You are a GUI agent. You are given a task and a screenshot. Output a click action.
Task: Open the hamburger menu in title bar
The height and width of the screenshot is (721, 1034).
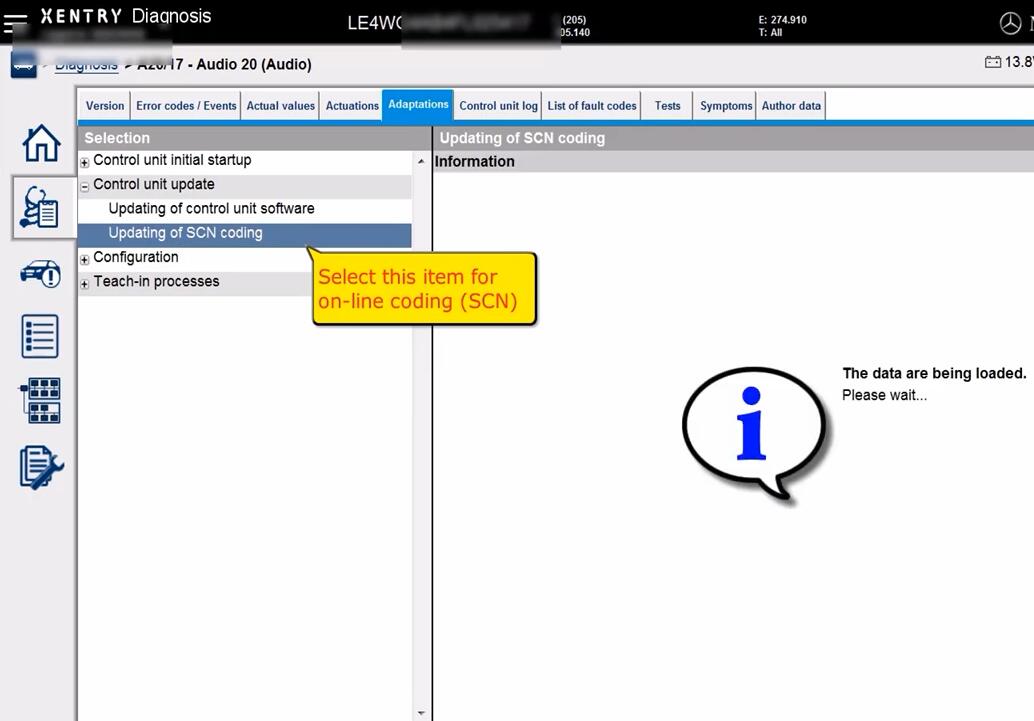click(x=14, y=22)
